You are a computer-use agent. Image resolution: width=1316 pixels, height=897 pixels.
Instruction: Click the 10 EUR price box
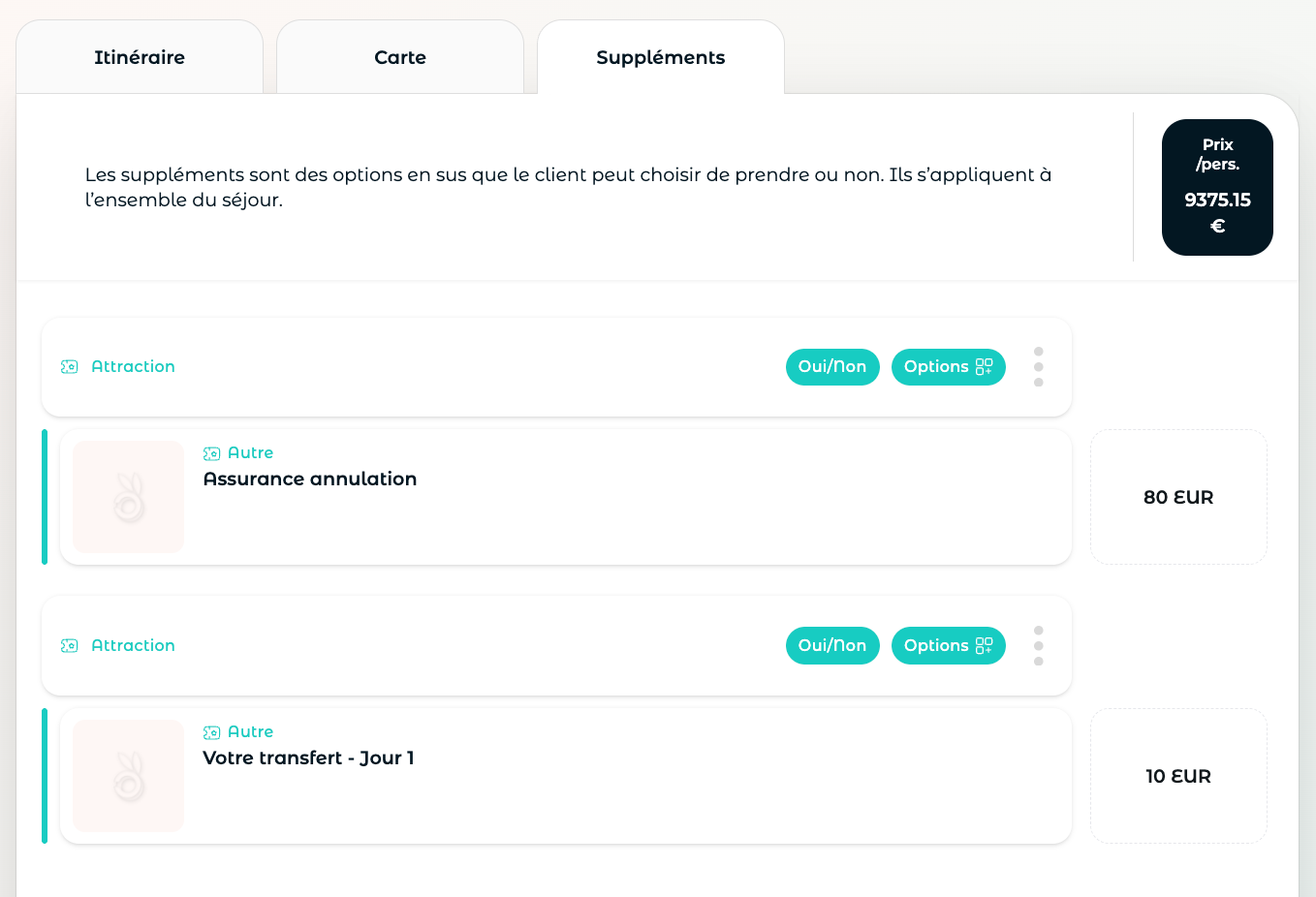tap(1178, 776)
